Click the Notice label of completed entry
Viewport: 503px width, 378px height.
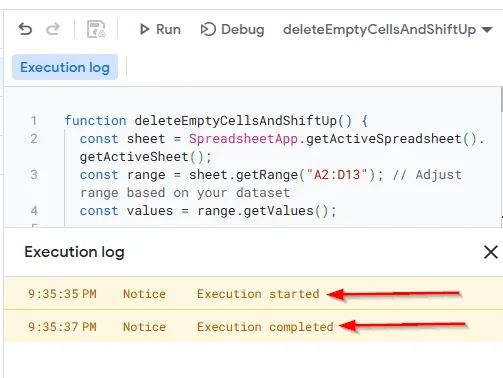[x=144, y=327]
